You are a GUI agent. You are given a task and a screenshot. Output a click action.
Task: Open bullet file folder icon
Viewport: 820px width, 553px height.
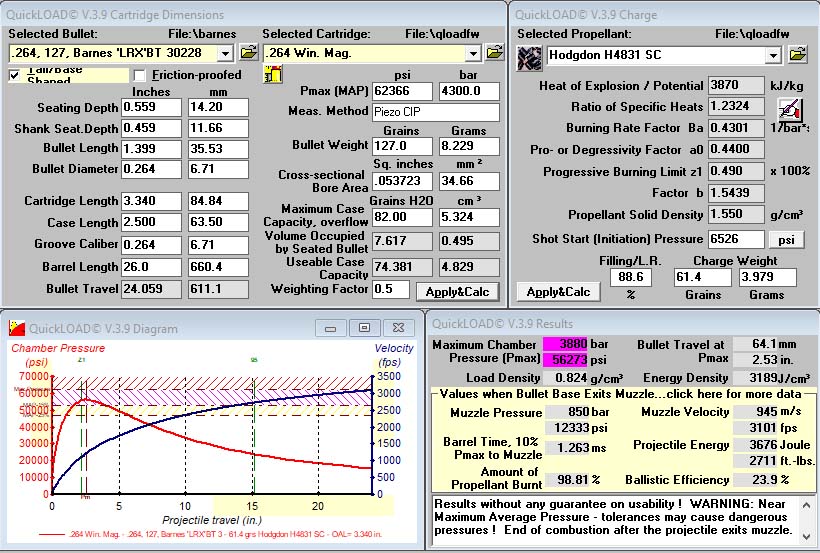click(x=249, y=52)
